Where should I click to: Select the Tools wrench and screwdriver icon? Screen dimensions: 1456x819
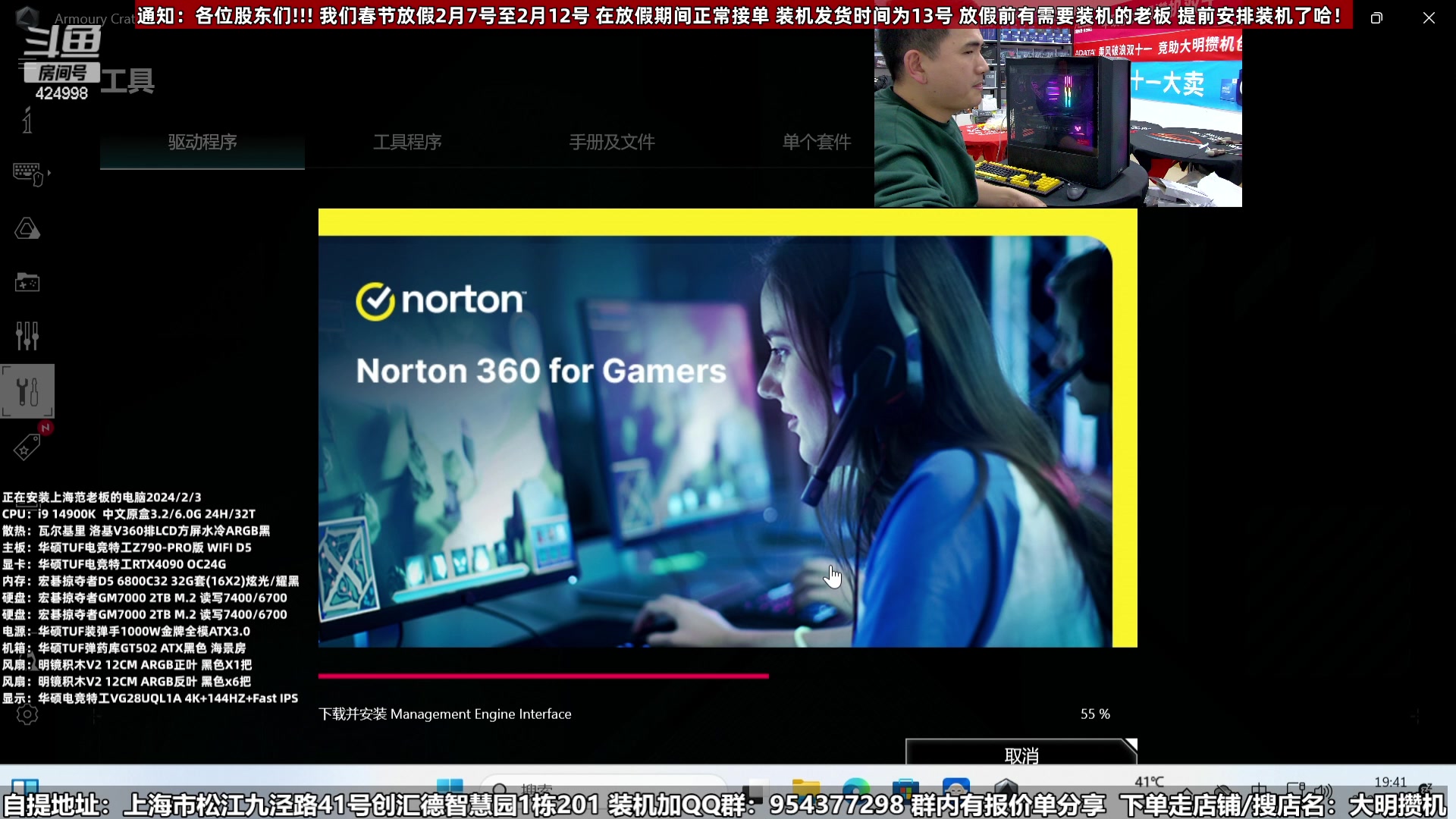[27, 391]
